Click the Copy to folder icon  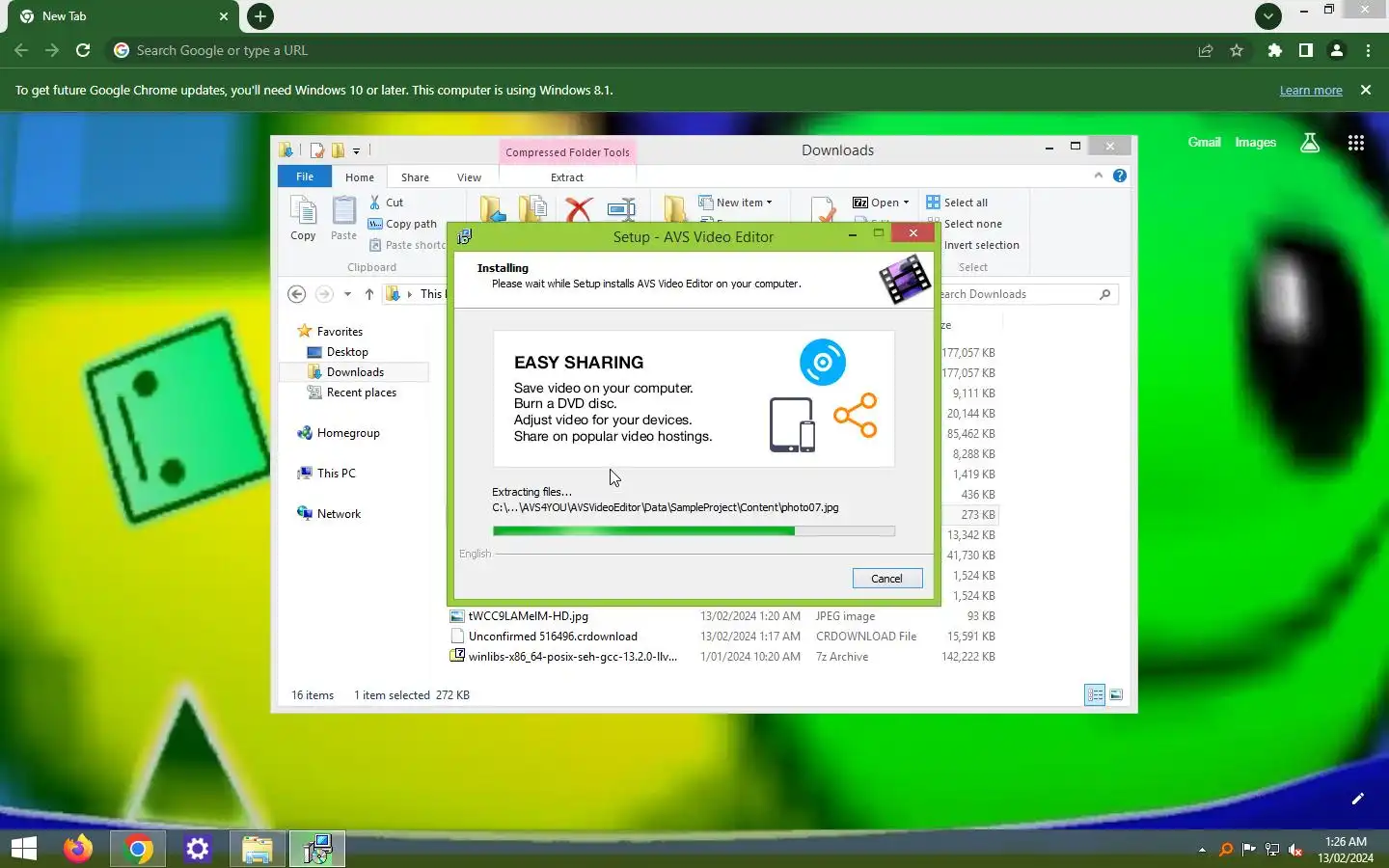(533, 207)
